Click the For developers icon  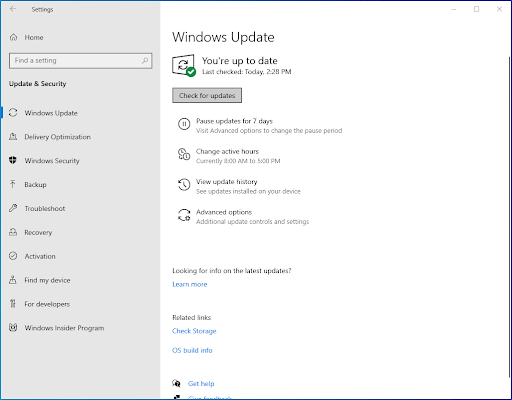coord(13,304)
